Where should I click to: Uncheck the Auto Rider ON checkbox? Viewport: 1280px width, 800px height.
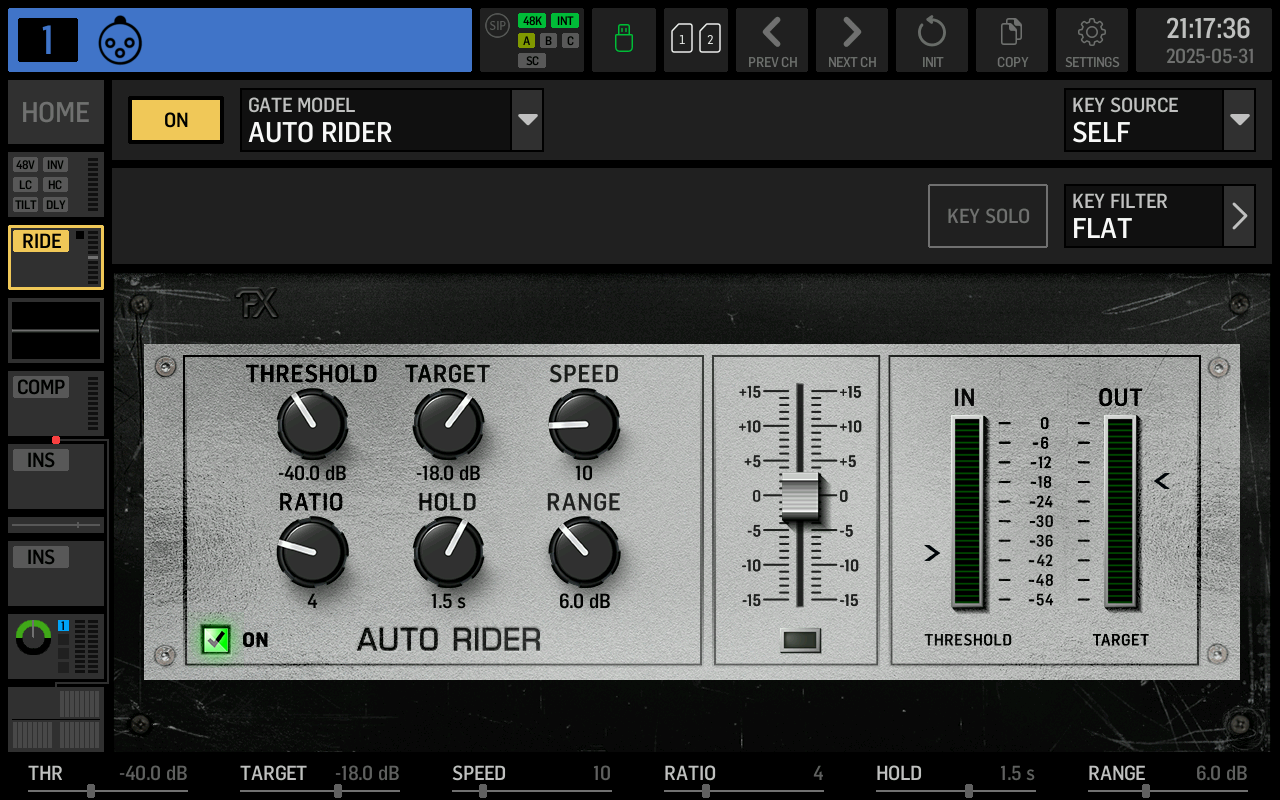click(215, 639)
